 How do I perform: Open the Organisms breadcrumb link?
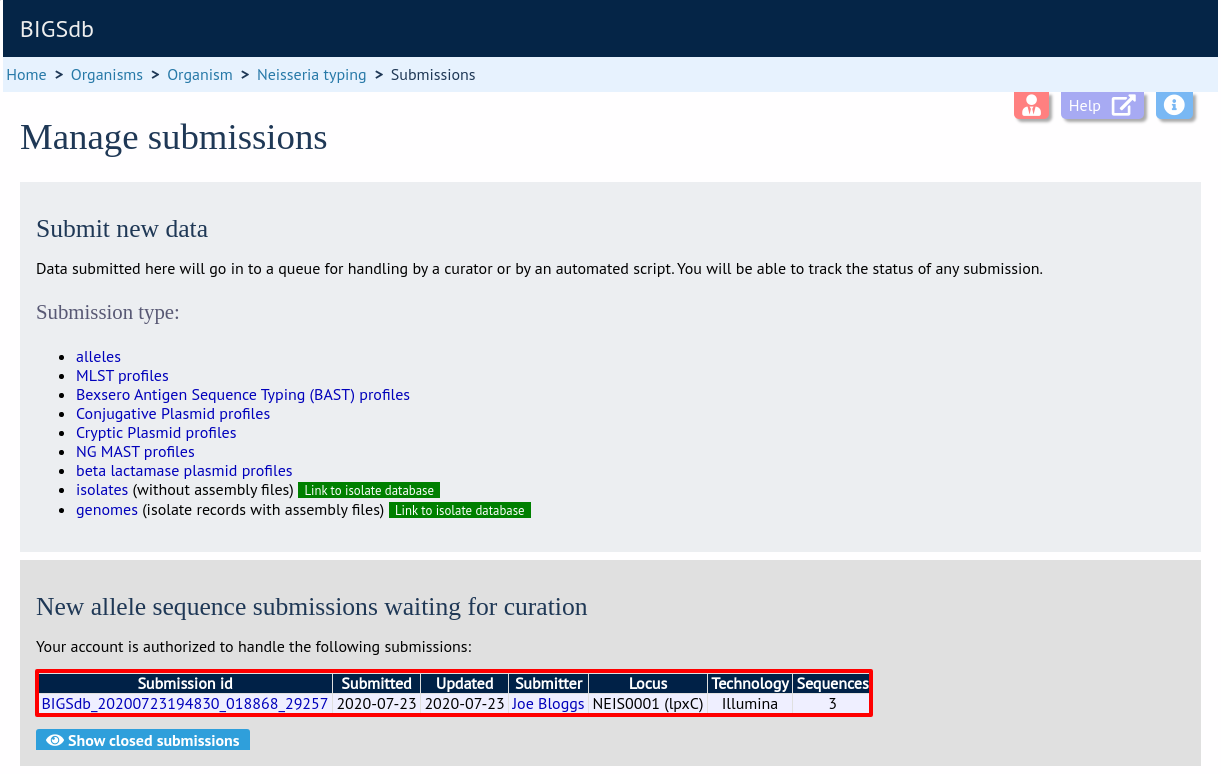tap(107, 75)
